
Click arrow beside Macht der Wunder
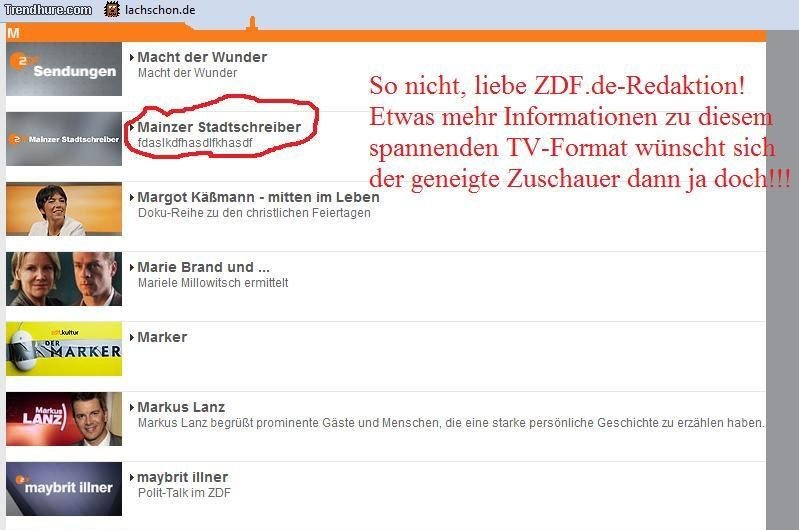coord(132,58)
